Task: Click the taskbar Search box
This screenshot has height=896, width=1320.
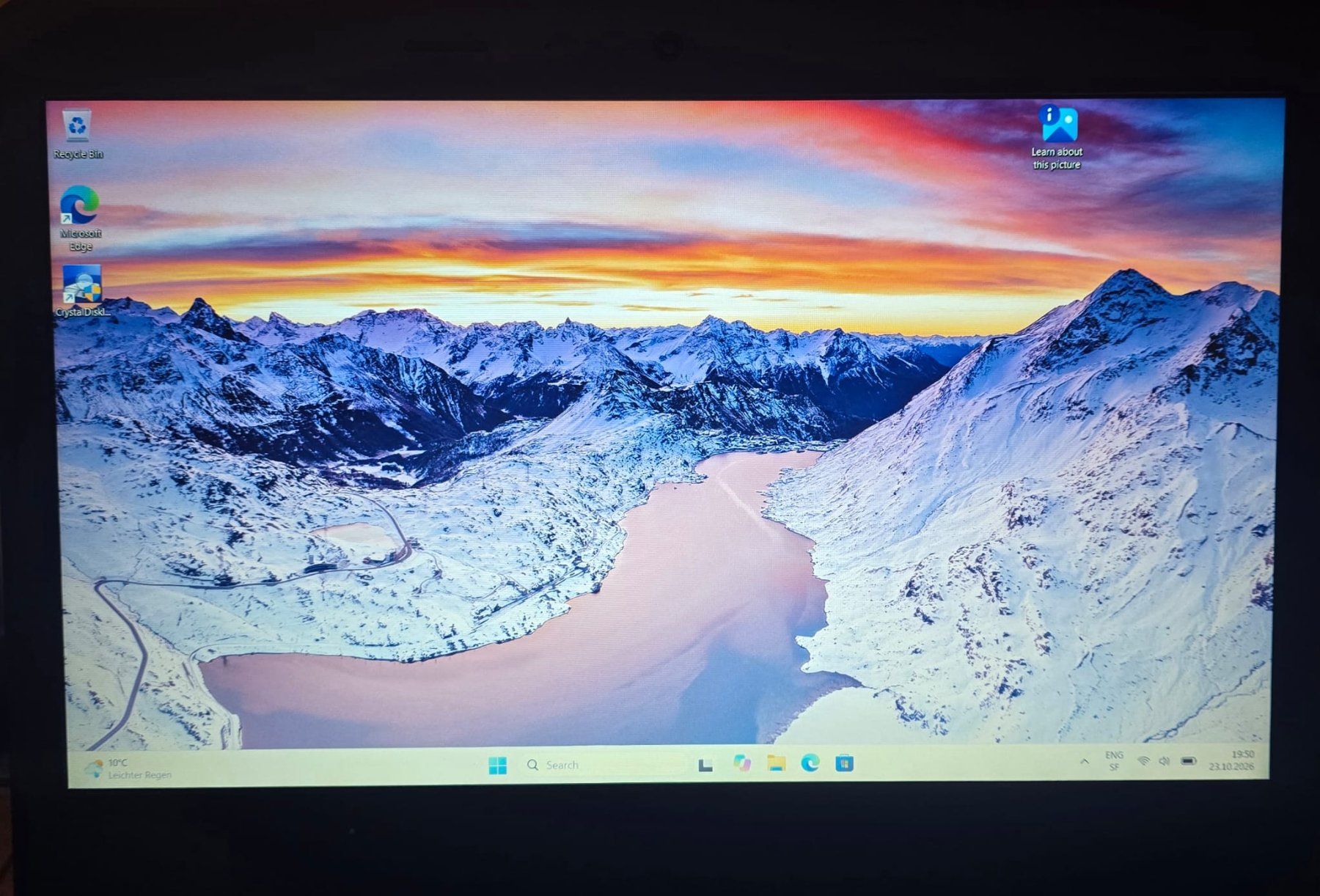Action: (x=606, y=765)
